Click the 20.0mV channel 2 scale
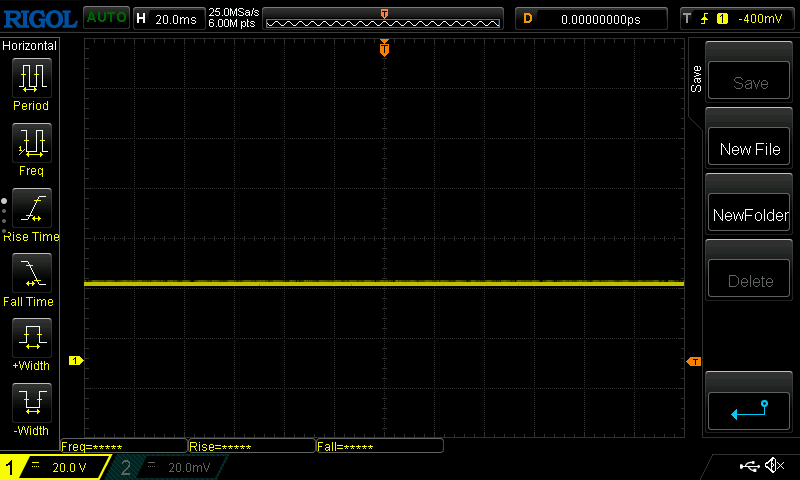The width and height of the screenshot is (800, 480). click(x=189, y=468)
